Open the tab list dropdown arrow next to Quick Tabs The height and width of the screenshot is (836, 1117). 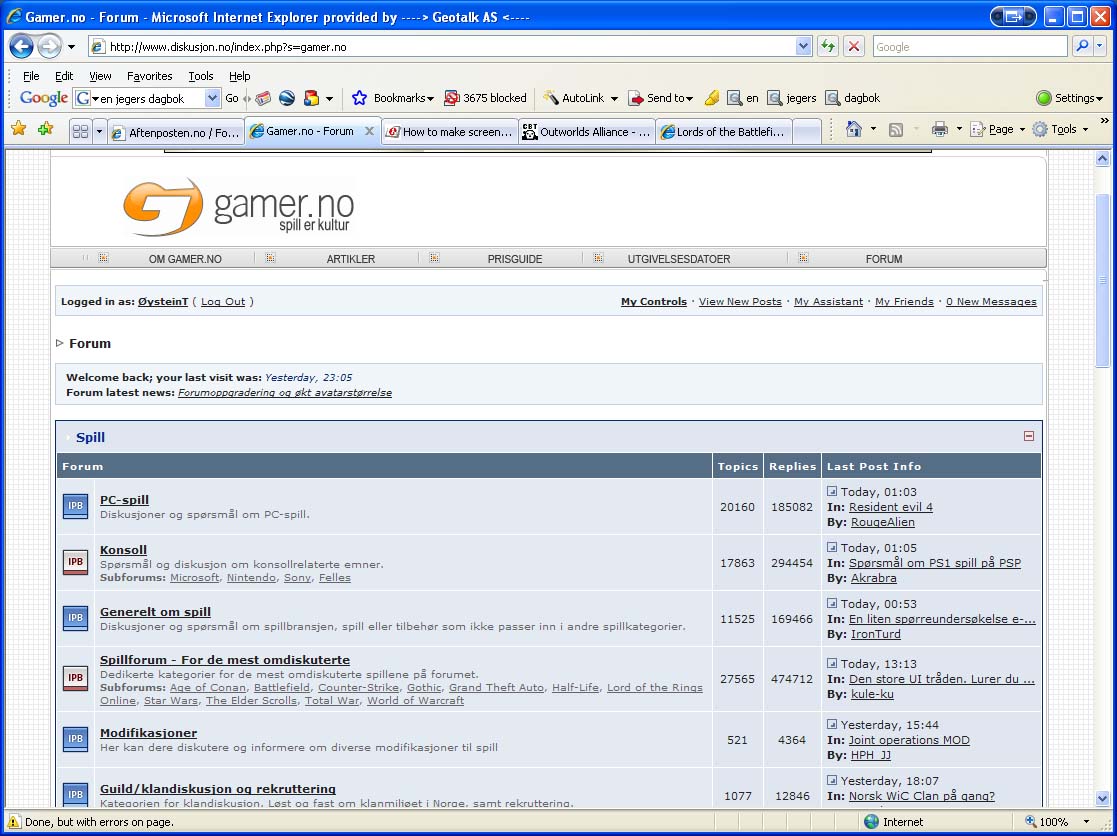pyautogui.click(x=99, y=131)
